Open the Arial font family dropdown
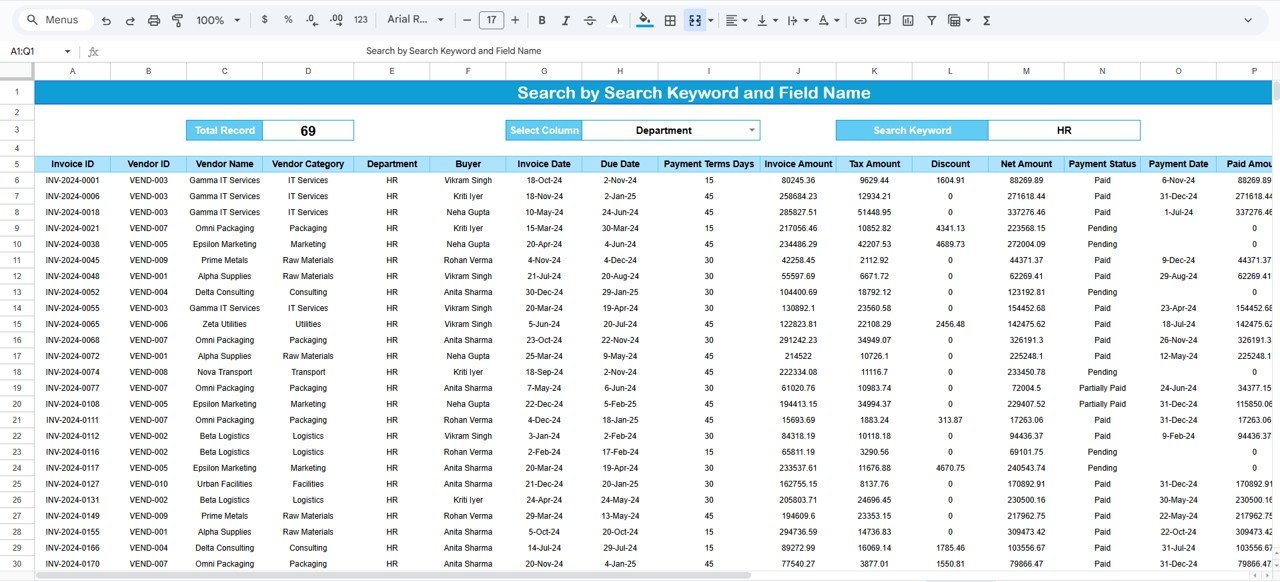Image resolution: width=1280 pixels, height=582 pixels. tap(415, 20)
